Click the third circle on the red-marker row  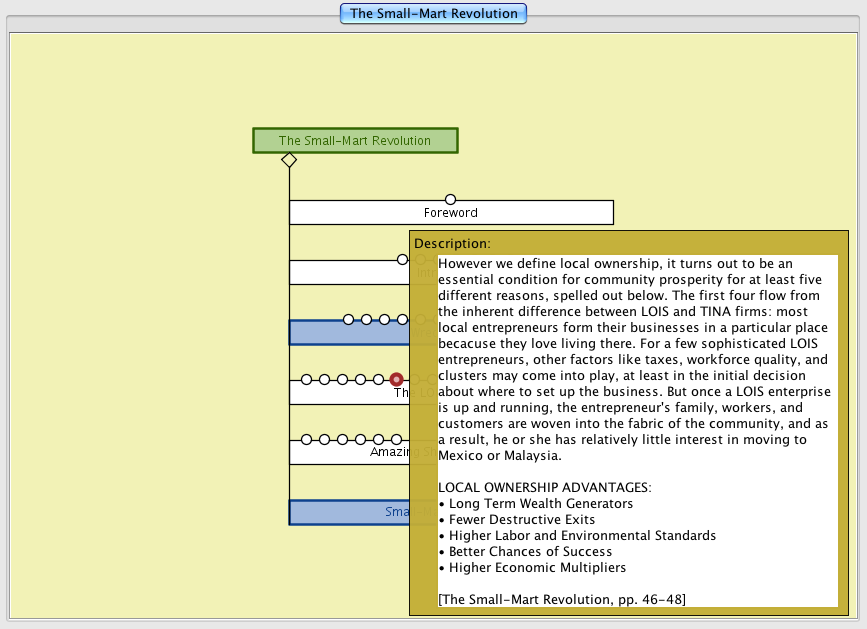pos(343,380)
